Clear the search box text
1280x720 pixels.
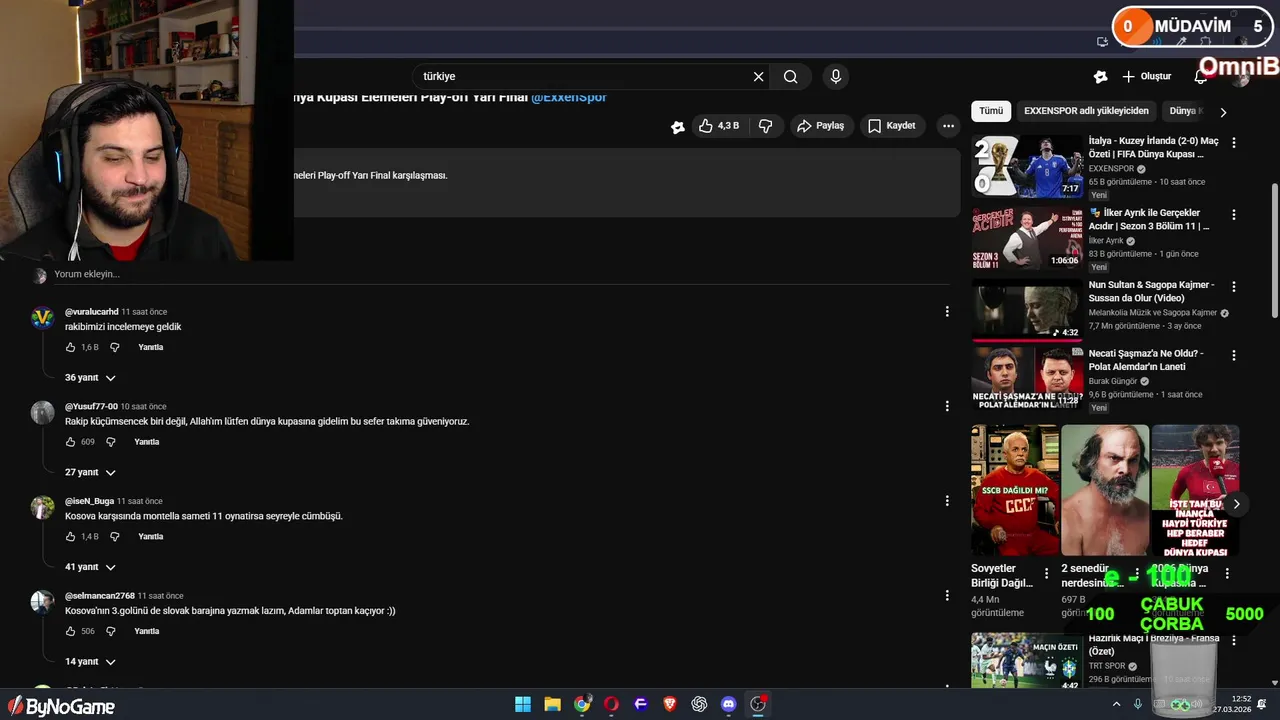(758, 77)
